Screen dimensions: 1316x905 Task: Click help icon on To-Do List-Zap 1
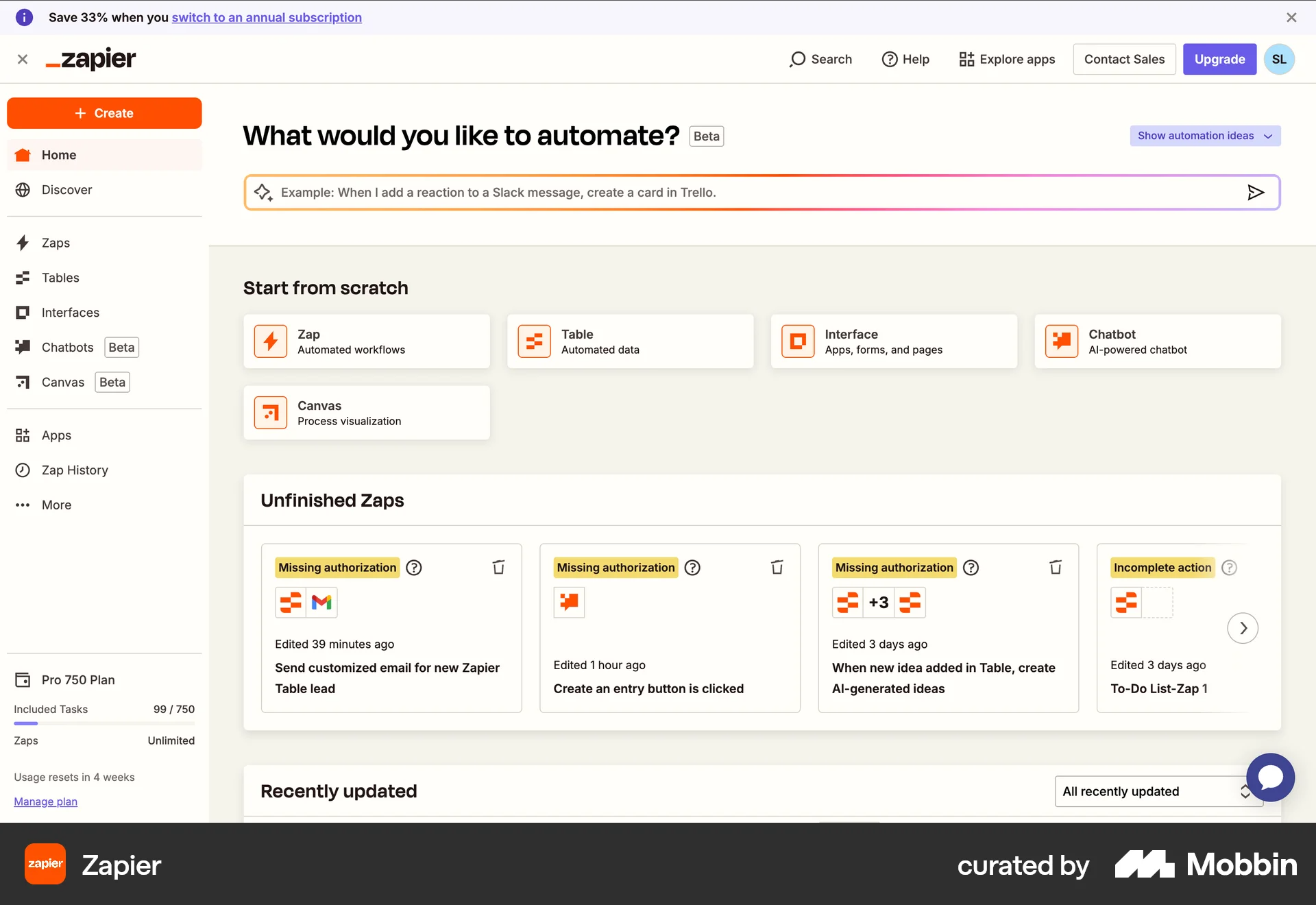click(x=1230, y=568)
